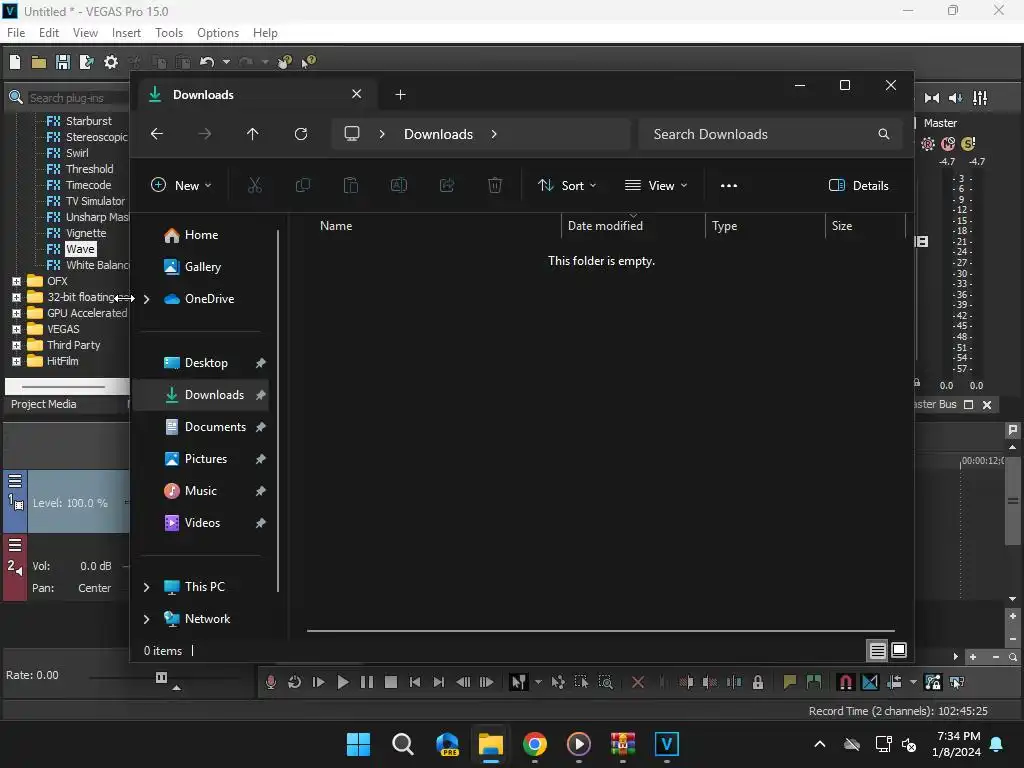The width and height of the screenshot is (1024, 768).
Task: Open project folder icon in VEGAS toolbar
Action: click(x=39, y=62)
